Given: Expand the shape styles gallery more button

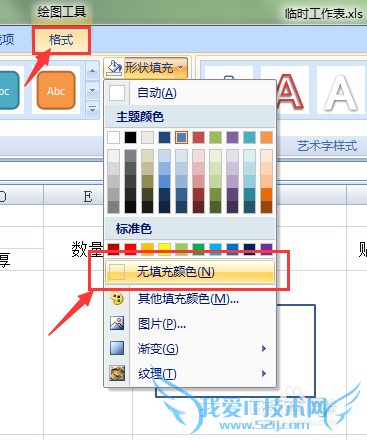Looking at the screenshot, I should tap(92, 109).
